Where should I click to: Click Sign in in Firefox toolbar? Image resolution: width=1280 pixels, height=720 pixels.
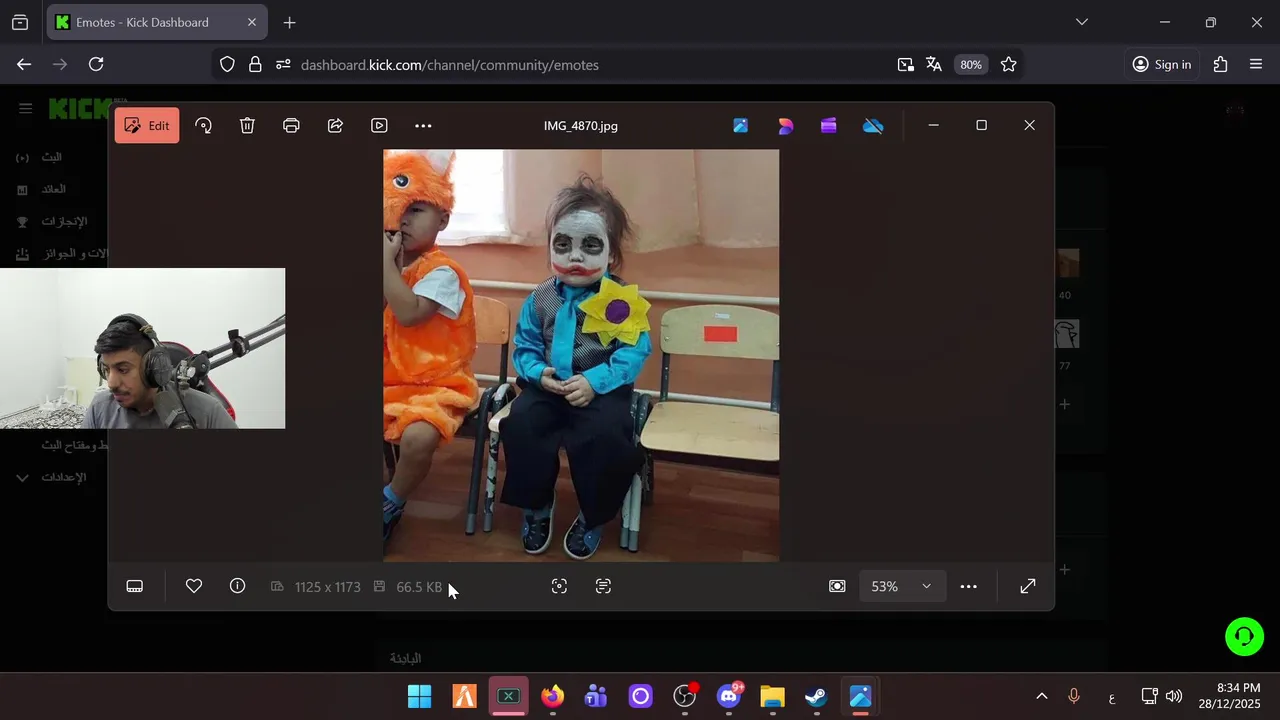pos(1162,64)
